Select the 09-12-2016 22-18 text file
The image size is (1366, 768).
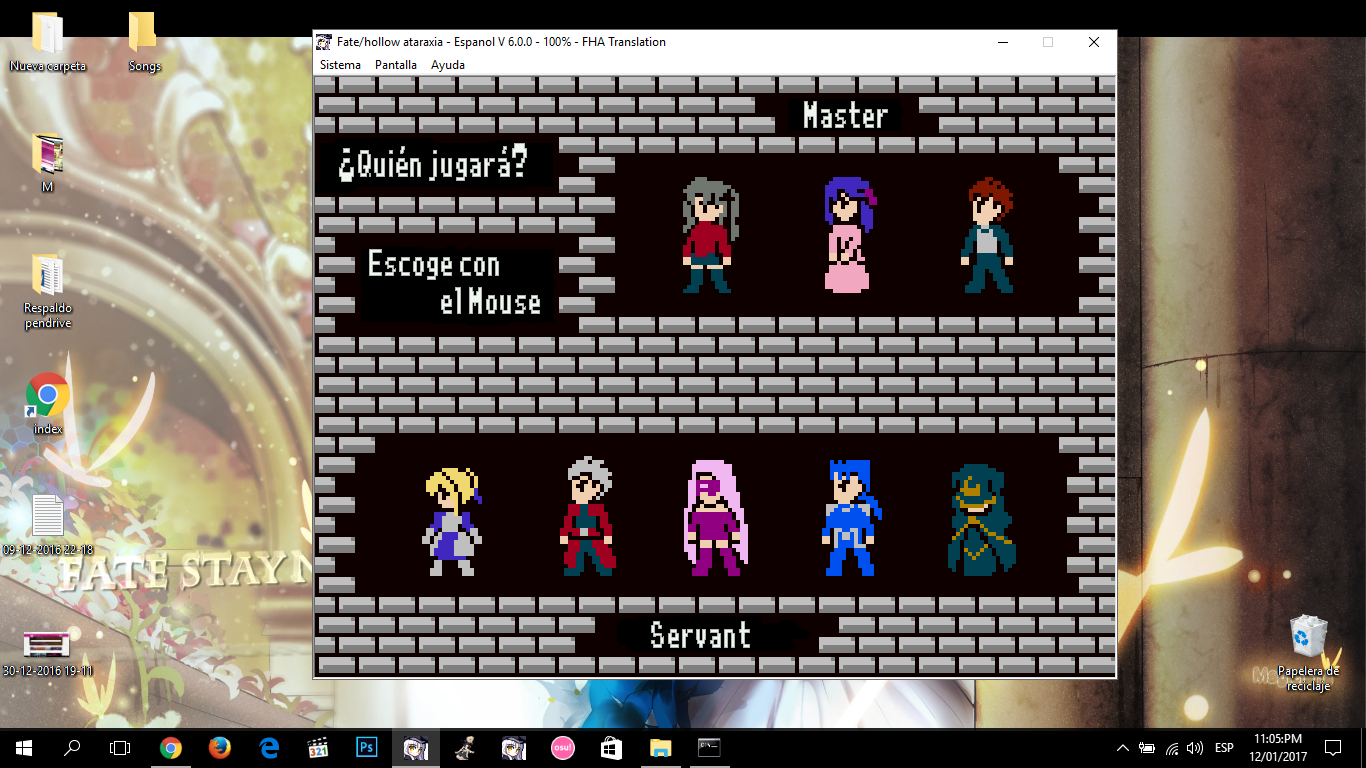[x=48, y=525]
